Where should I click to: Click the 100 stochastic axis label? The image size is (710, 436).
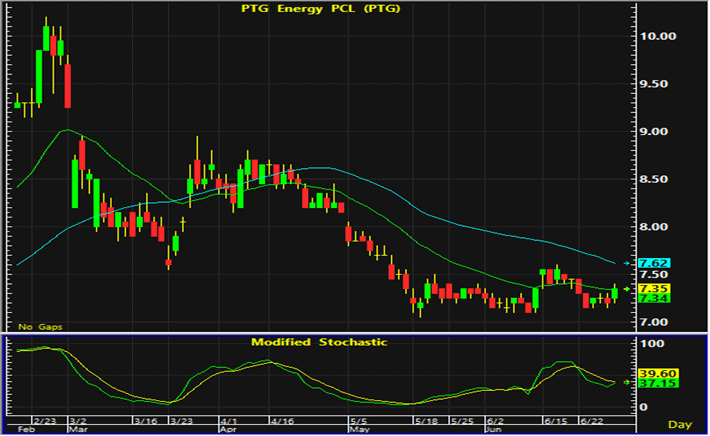(x=652, y=343)
